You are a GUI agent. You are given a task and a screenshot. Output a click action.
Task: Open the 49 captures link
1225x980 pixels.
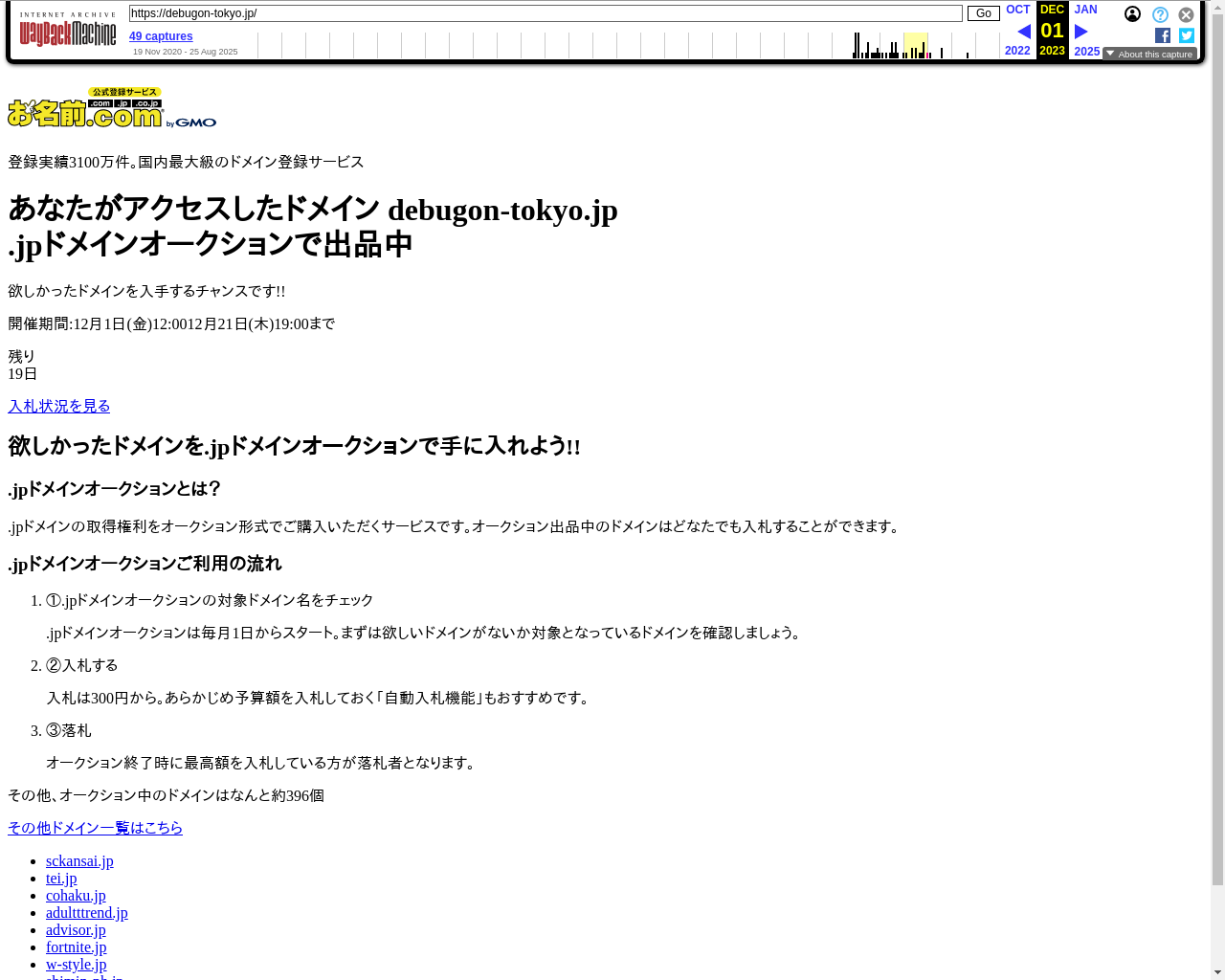click(161, 36)
